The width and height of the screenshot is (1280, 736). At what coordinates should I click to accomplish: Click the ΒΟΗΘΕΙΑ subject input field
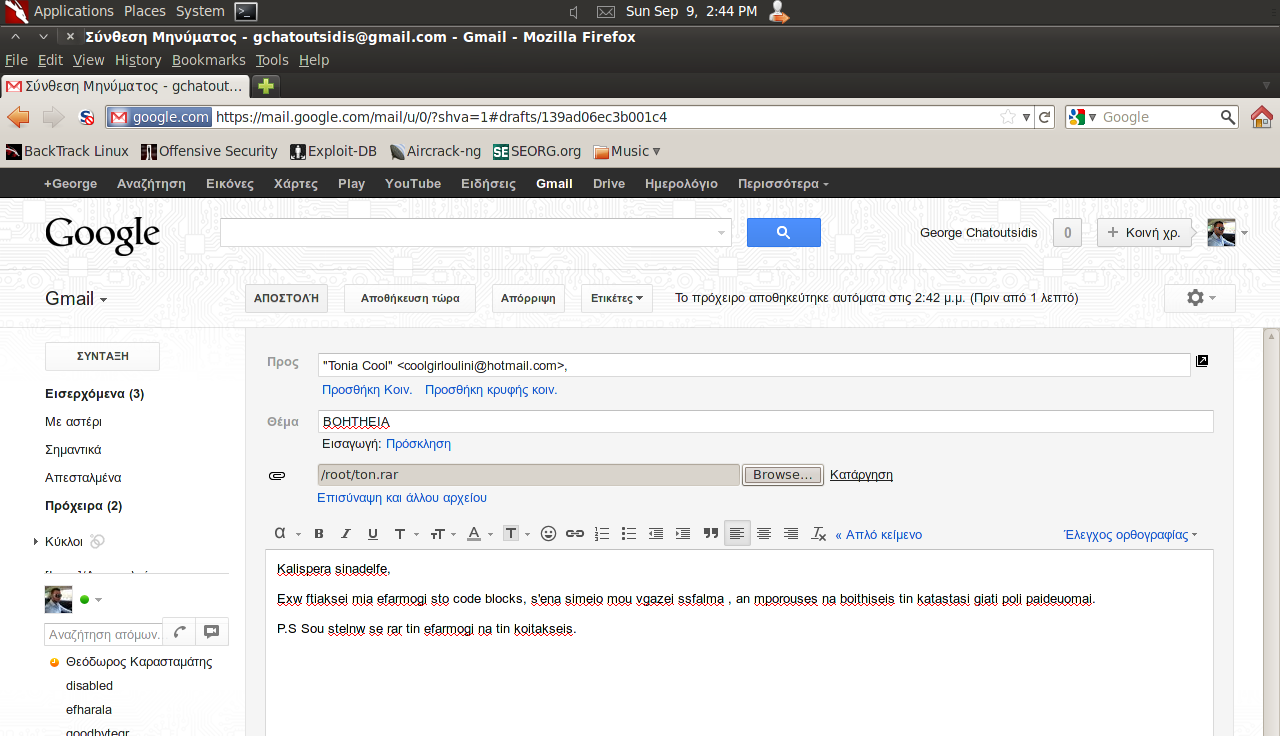tap(766, 422)
